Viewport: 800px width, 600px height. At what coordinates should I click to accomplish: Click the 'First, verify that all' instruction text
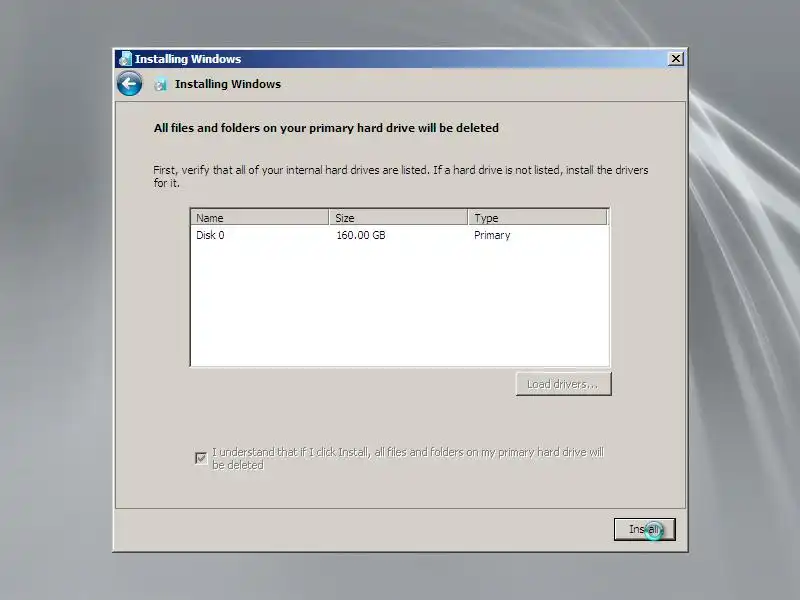coord(401,176)
